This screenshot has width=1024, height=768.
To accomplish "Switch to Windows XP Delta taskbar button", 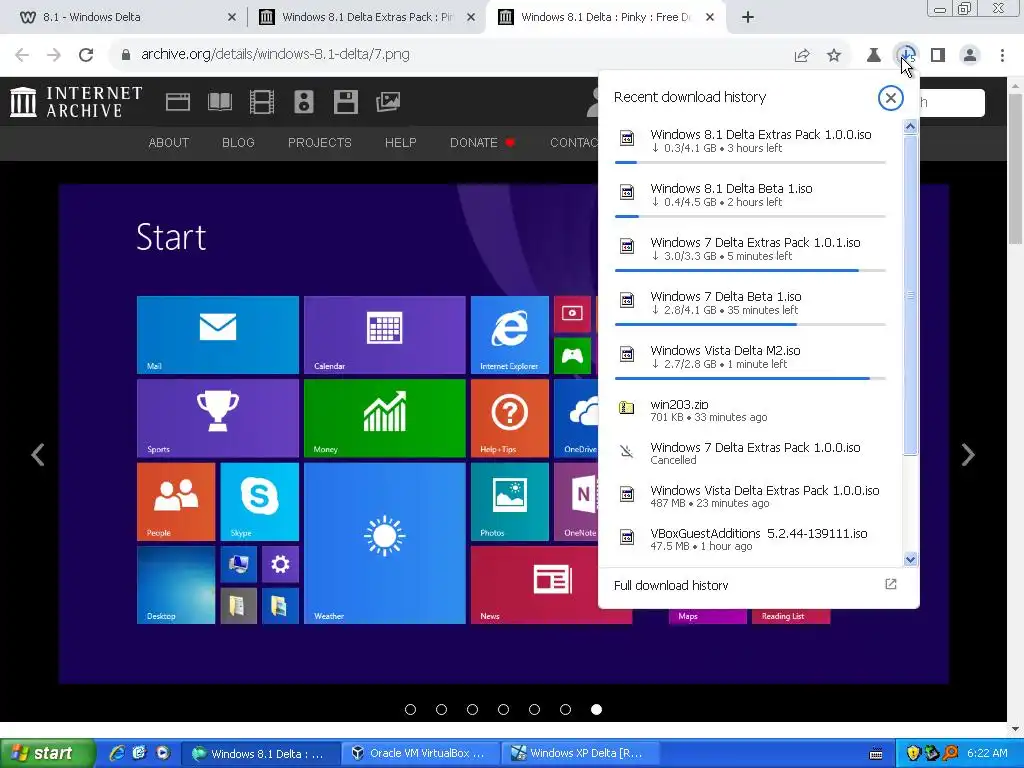I will coord(581,754).
